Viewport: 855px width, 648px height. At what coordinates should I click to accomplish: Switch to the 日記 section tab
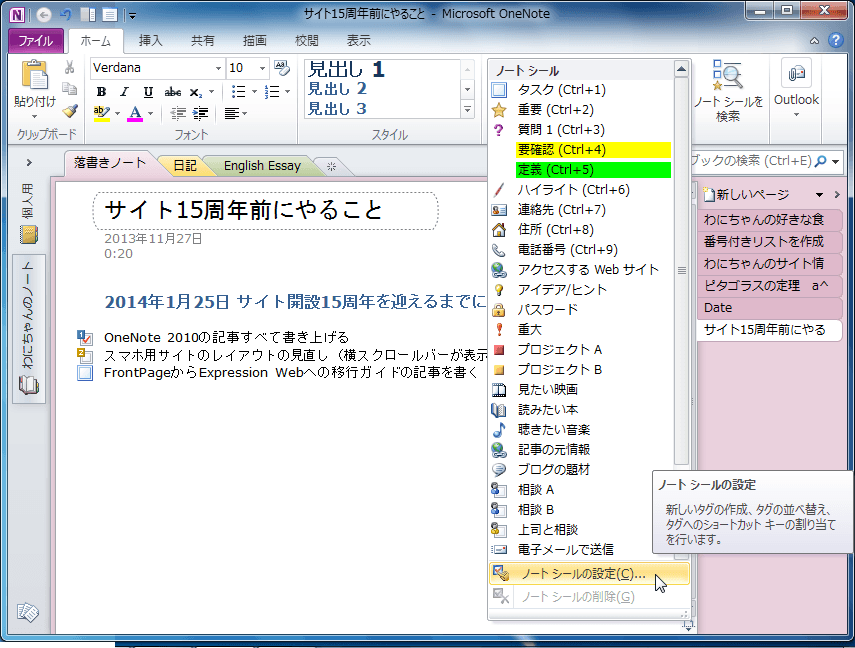tap(185, 166)
